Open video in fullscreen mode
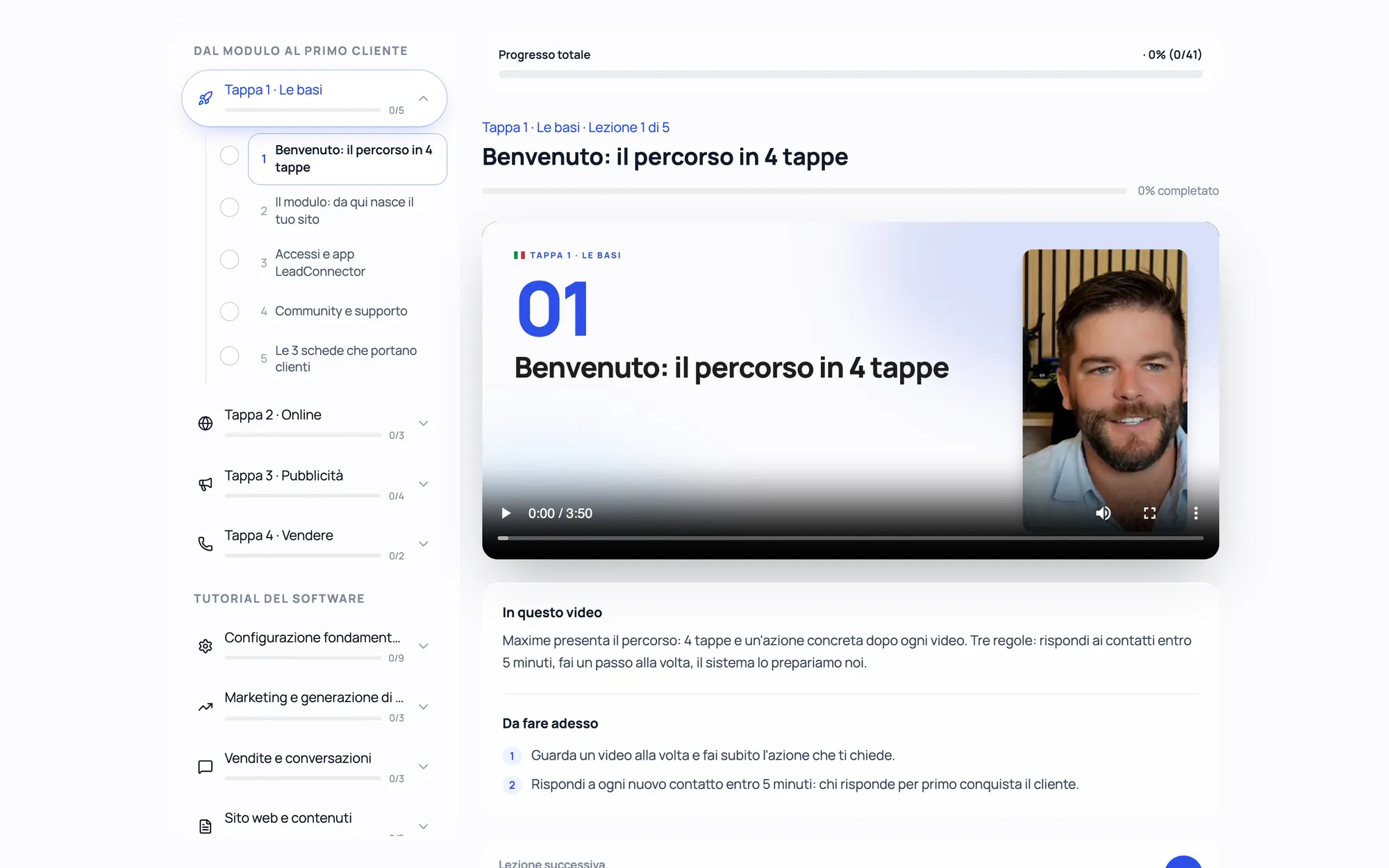Screen dimensions: 1389x868 (x=1149, y=513)
